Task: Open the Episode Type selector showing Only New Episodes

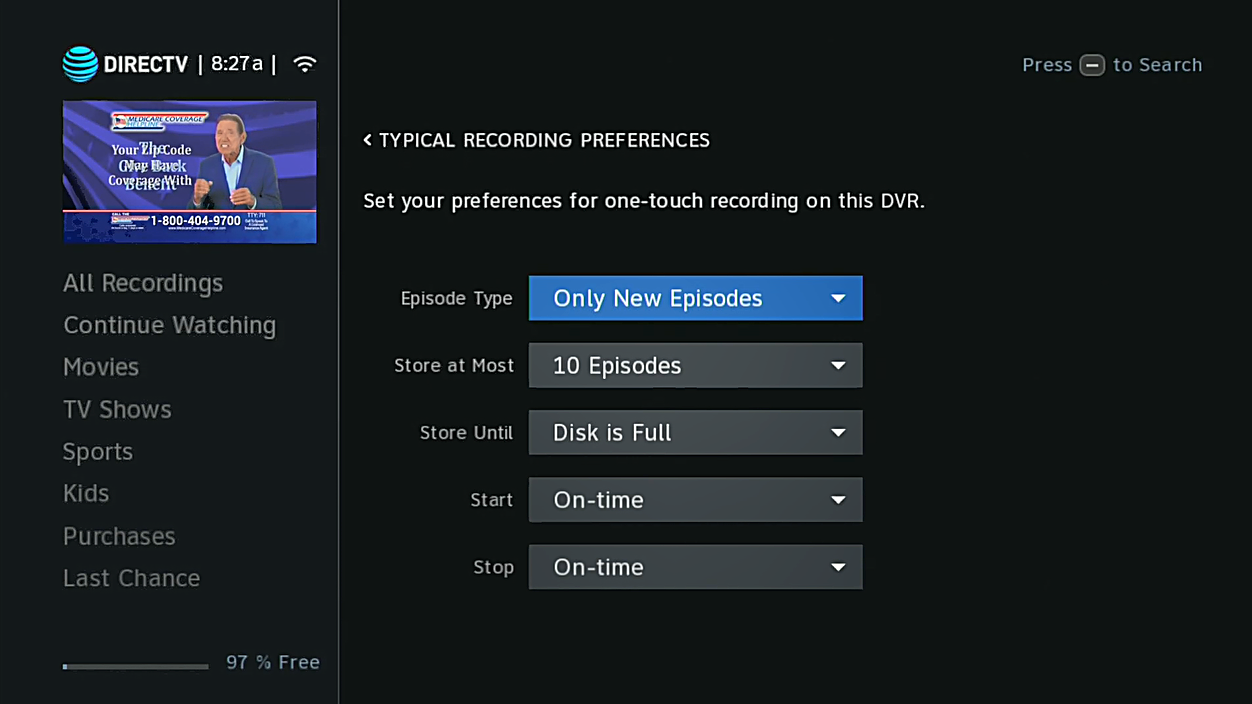Action: click(695, 298)
